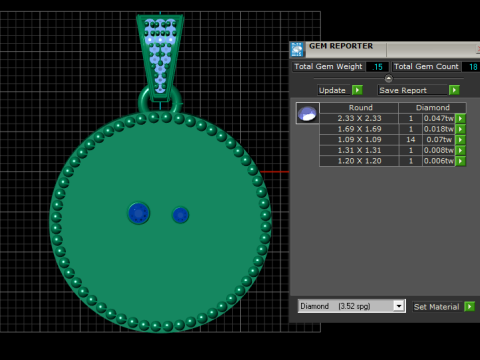The width and height of the screenshot is (480, 360).
Task: Click the 0.006tw weight cell
Action: [x=439, y=161]
